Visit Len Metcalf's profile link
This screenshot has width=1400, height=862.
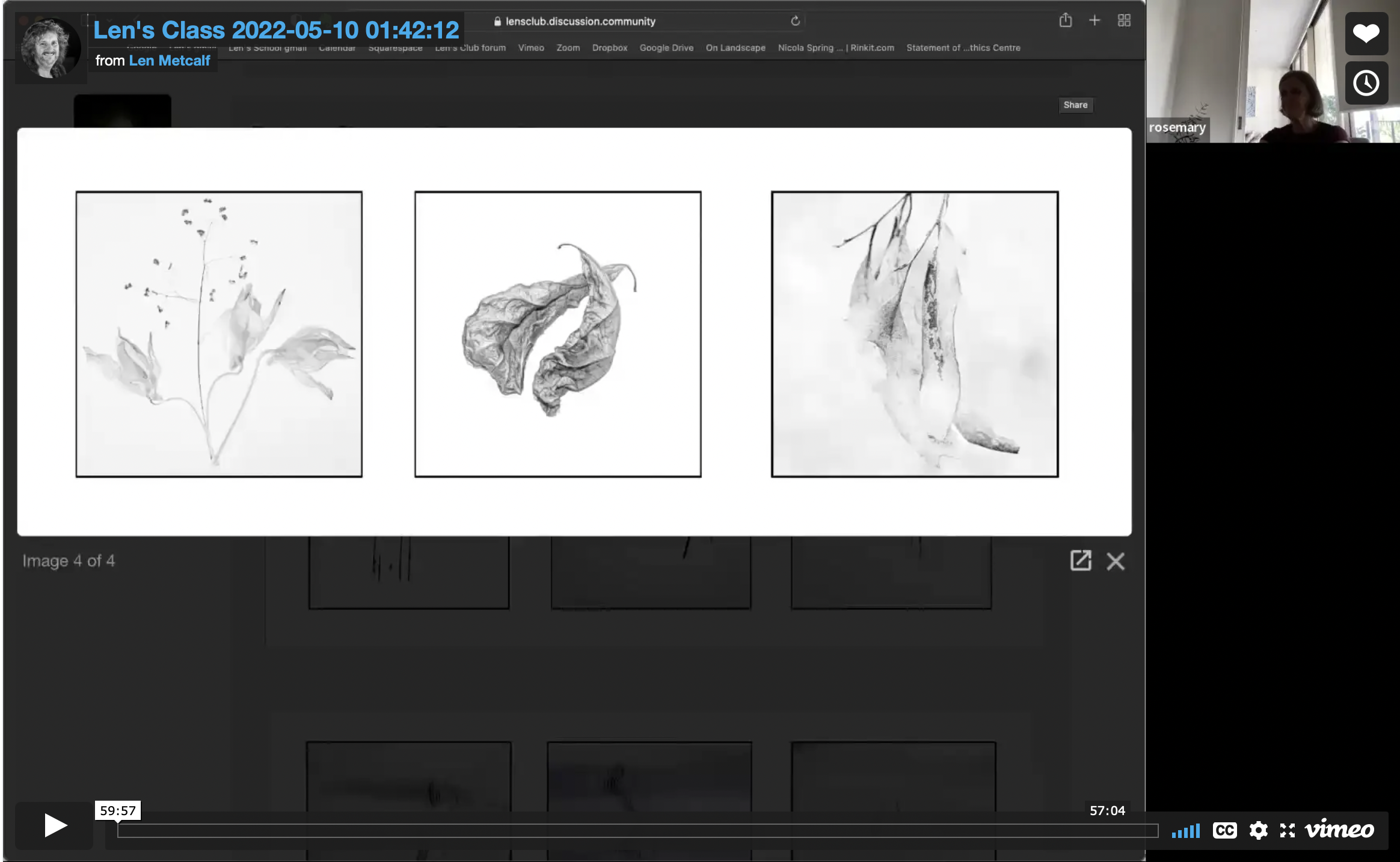pyautogui.click(x=170, y=61)
